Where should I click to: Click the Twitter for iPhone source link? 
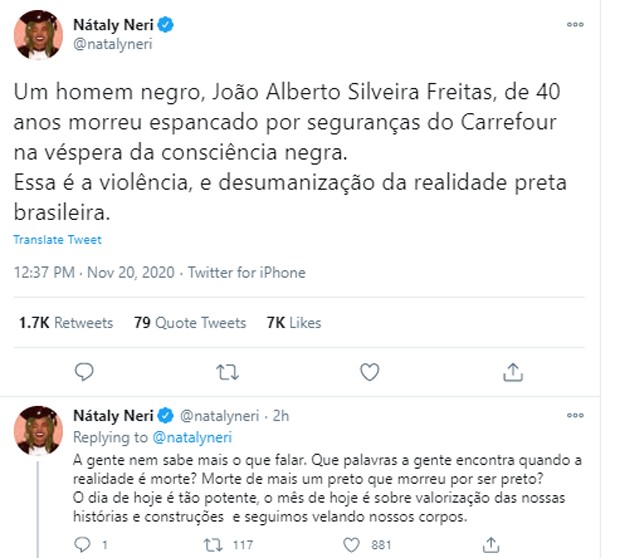coord(247,272)
